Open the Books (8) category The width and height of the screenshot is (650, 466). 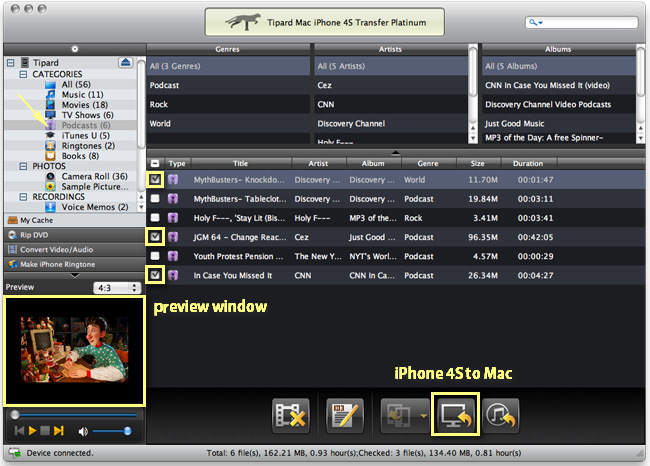click(x=80, y=156)
